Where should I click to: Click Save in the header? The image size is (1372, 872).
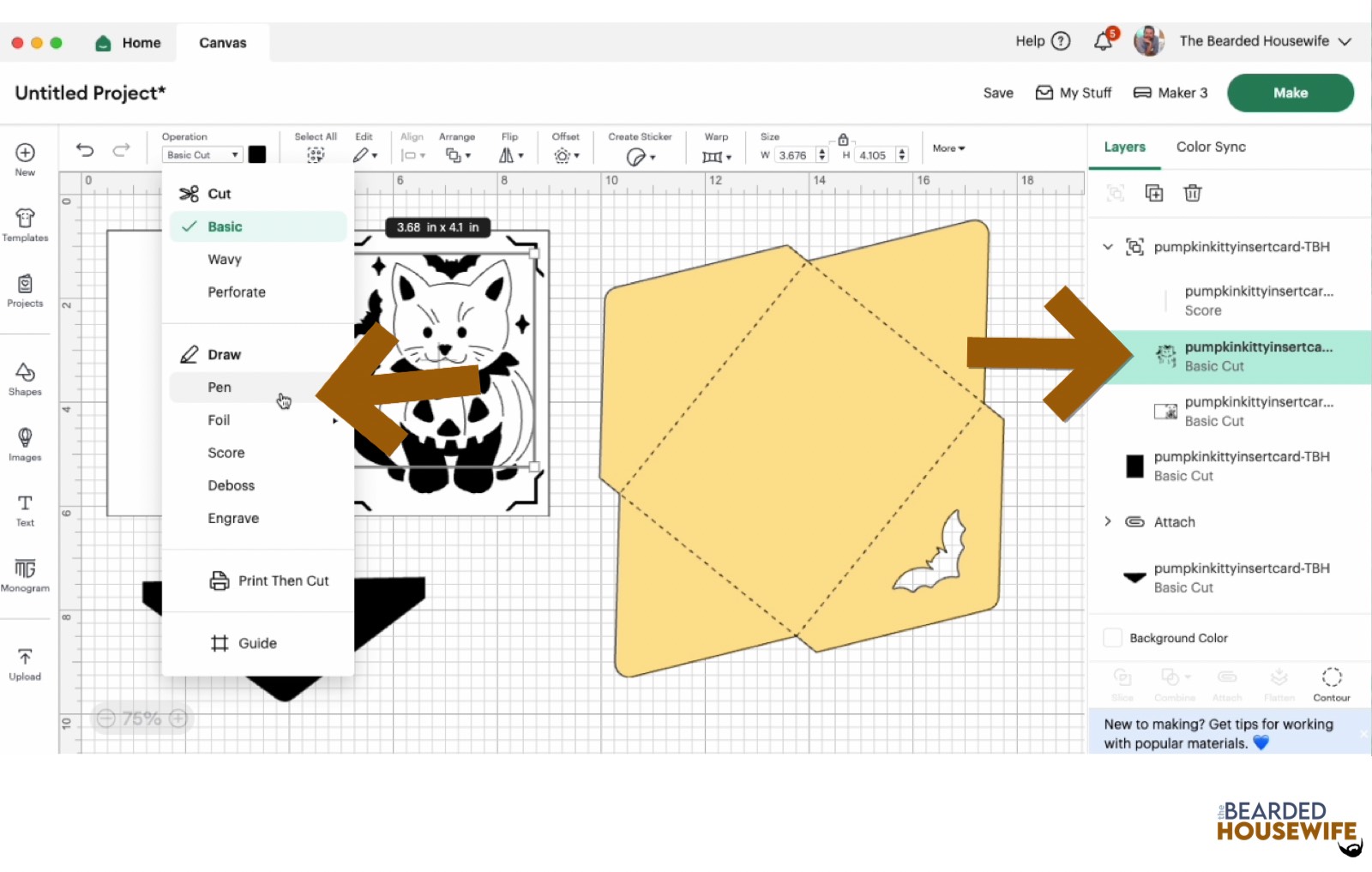(x=998, y=93)
